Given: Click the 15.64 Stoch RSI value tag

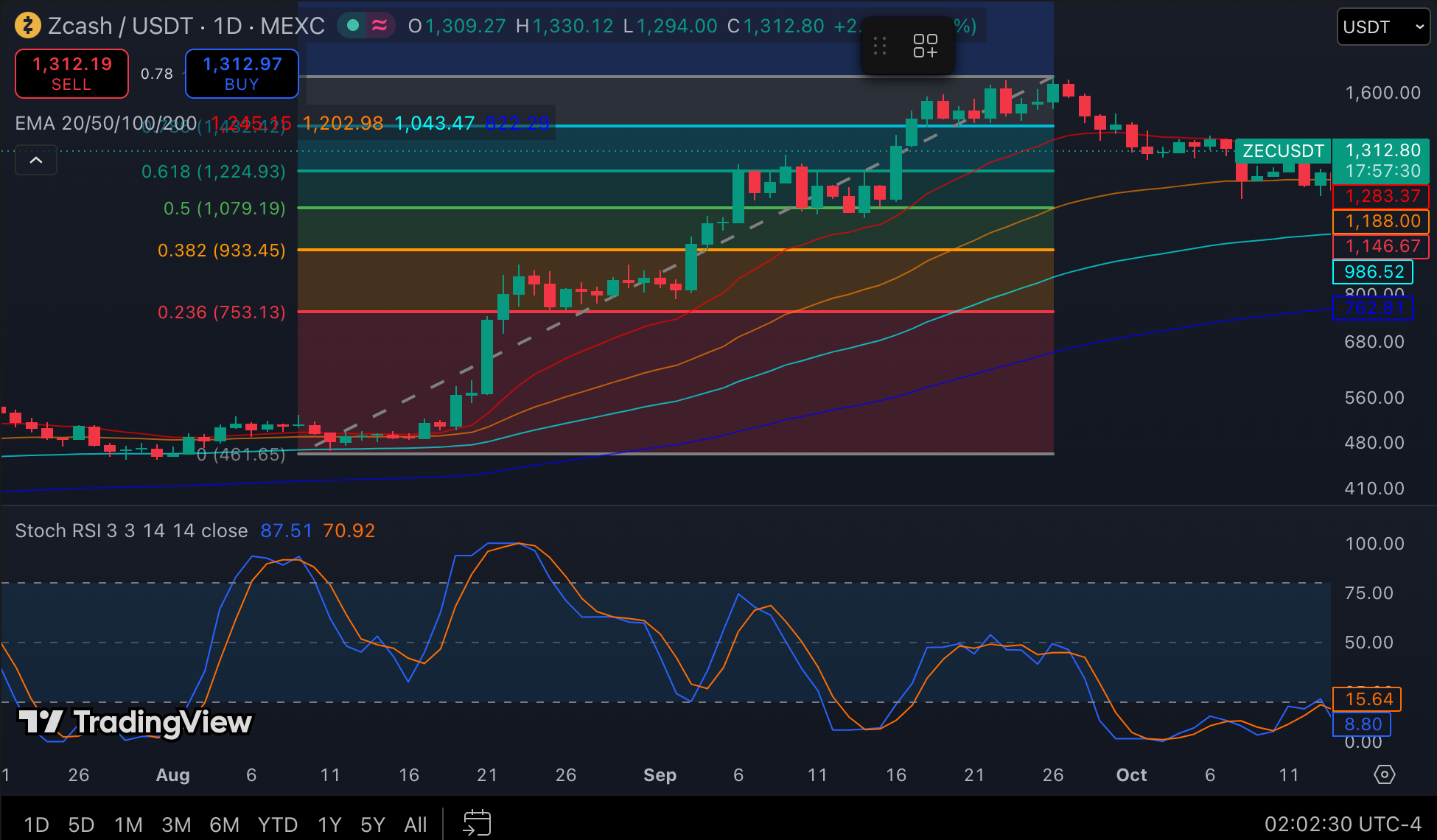Looking at the screenshot, I should pos(1367,699).
